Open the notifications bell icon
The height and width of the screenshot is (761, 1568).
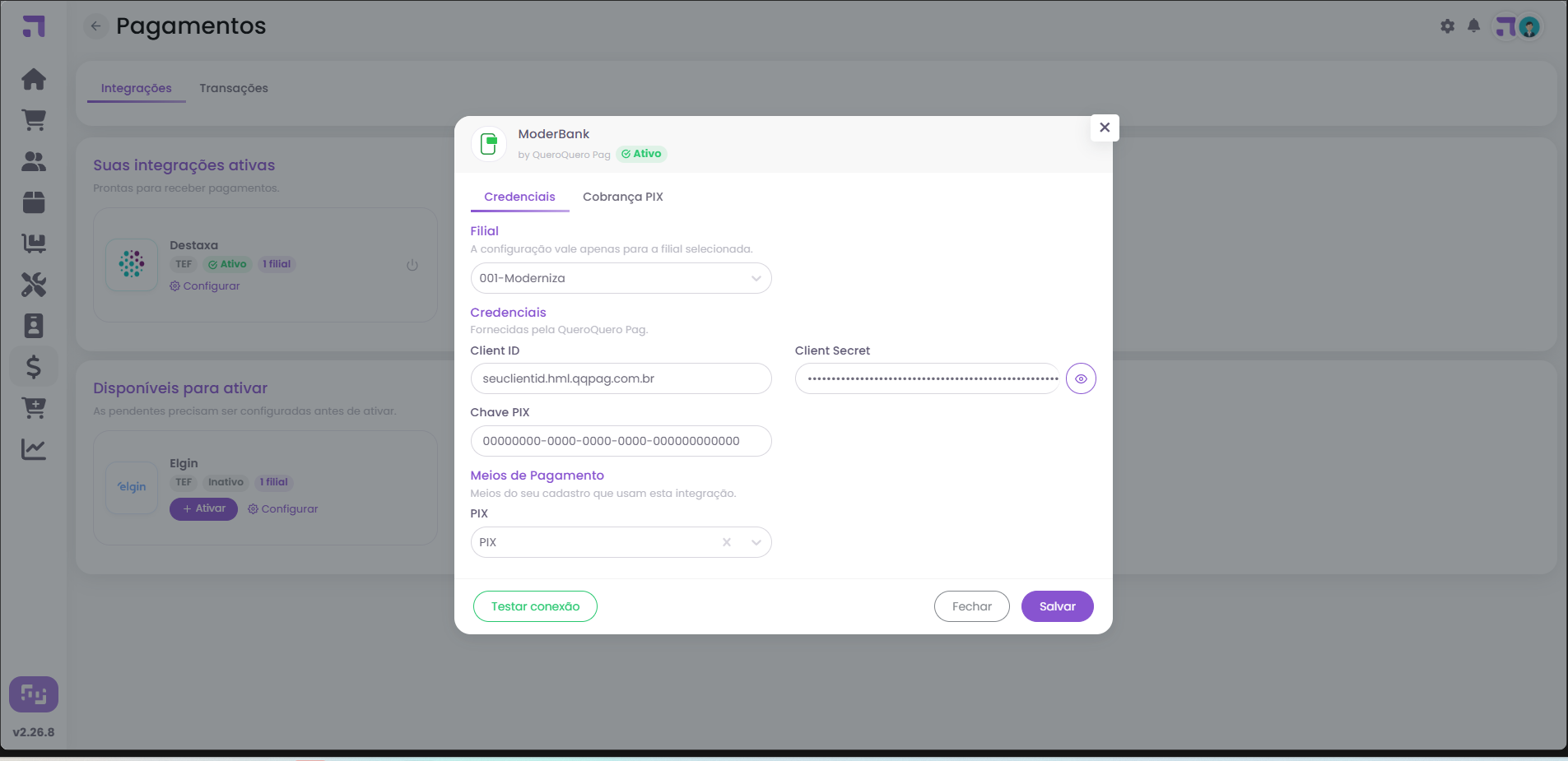[1474, 26]
